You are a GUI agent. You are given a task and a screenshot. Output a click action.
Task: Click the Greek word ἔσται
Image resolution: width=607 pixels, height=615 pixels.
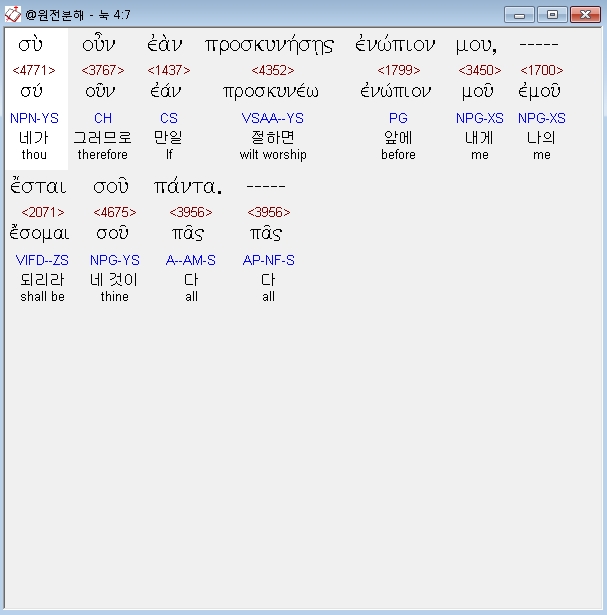click(x=38, y=186)
